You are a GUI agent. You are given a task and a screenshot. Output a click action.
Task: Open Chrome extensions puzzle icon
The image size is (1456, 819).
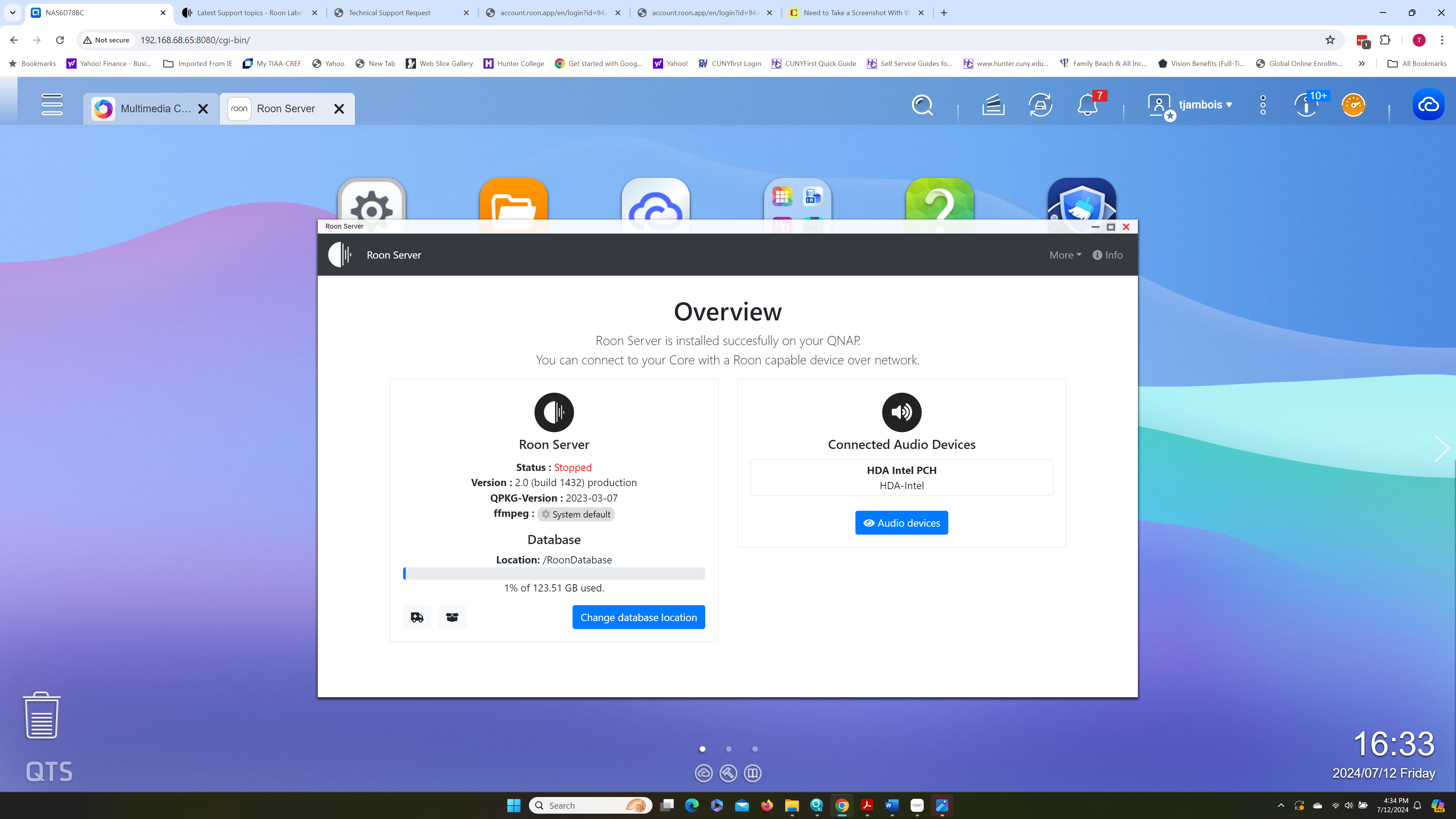pyautogui.click(x=1385, y=40)
